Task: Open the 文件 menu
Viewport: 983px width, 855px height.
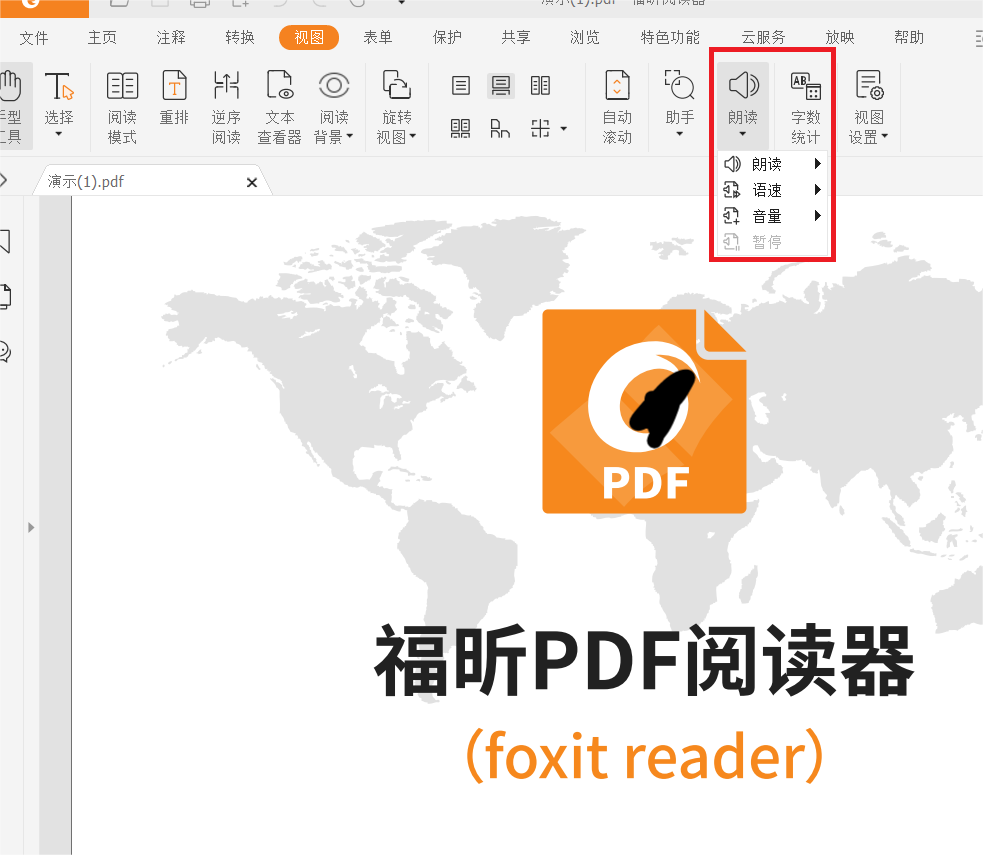Action: pyautogui.click(x=33, y=37)
